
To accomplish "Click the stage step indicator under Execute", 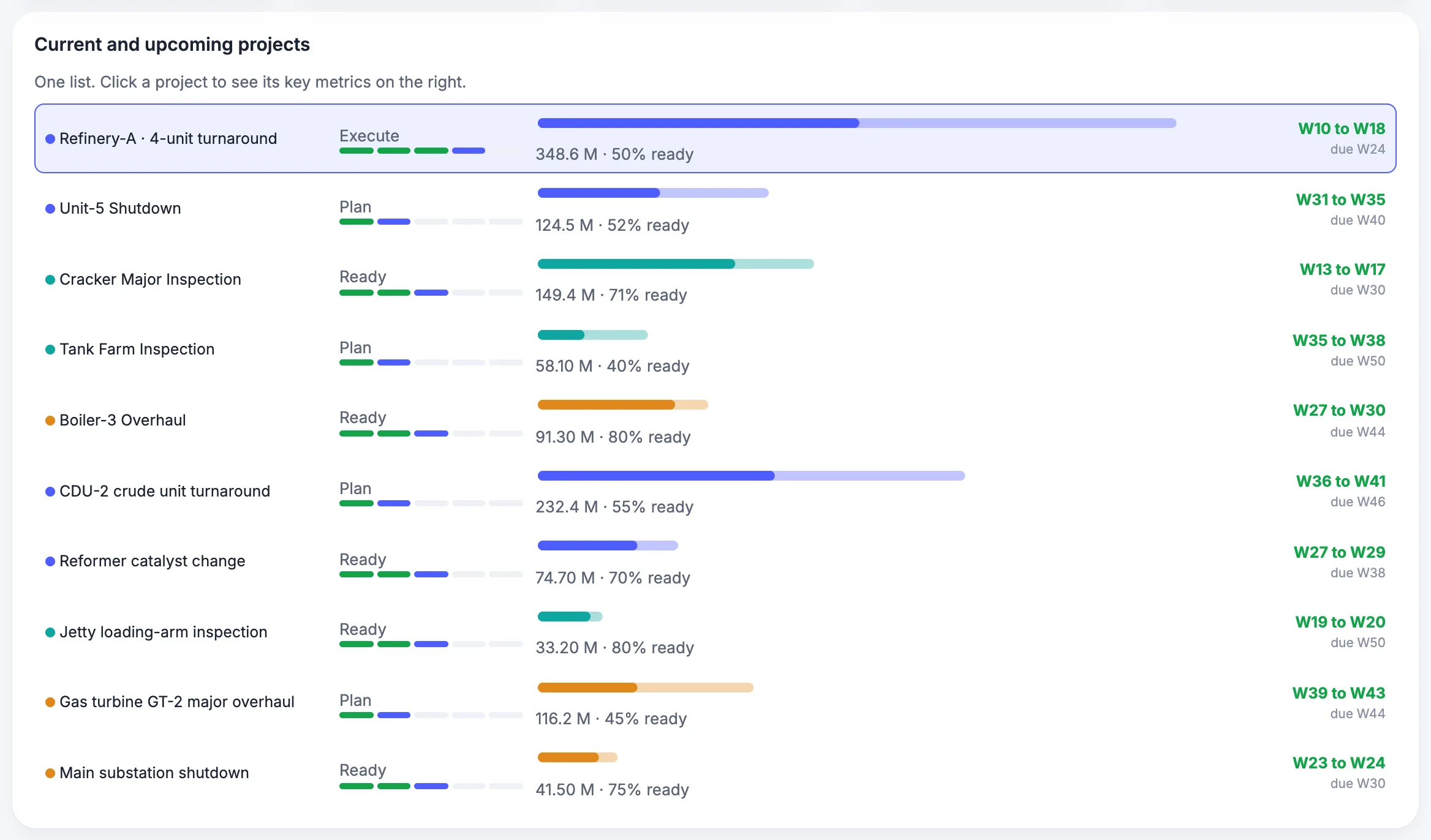I will [x=431, y=151].
